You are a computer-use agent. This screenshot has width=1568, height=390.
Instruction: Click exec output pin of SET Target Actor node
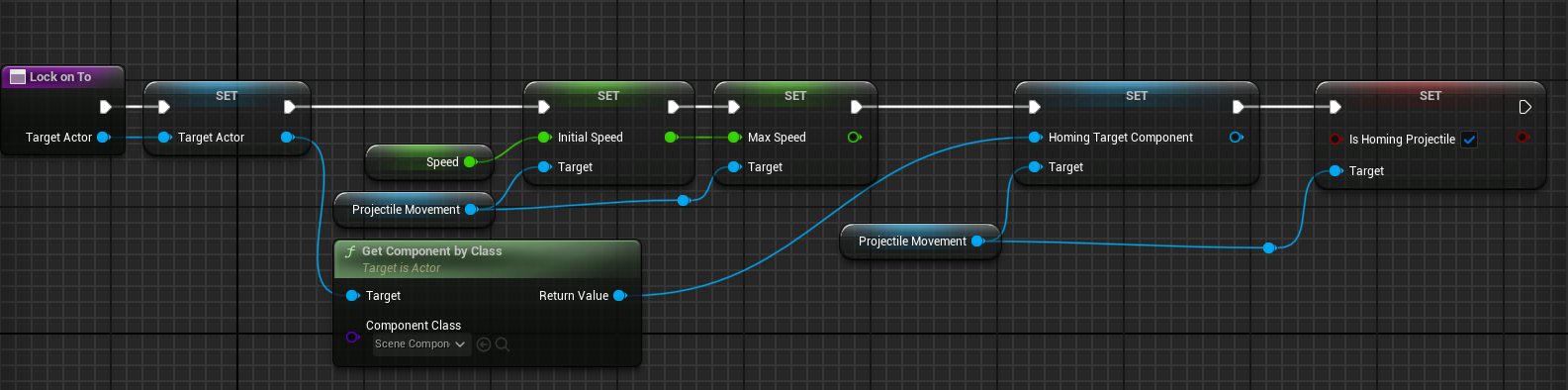pos(290,107)
